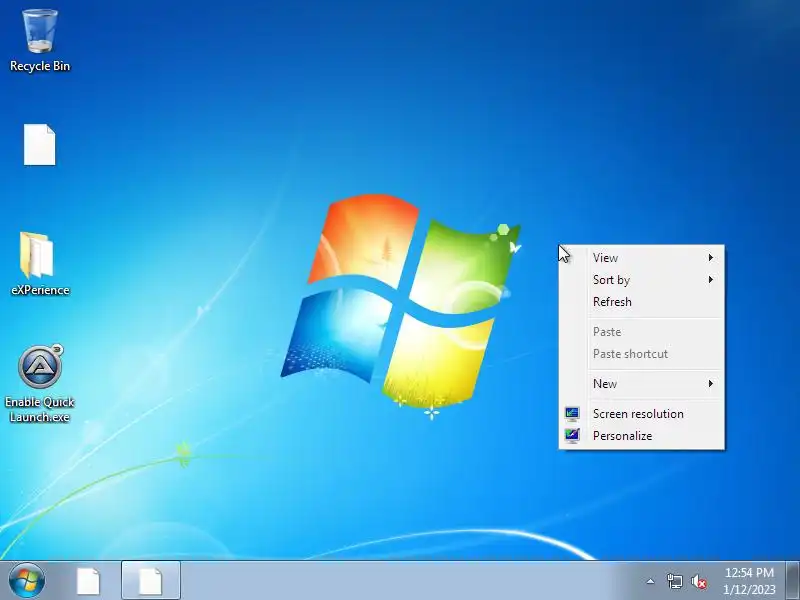Choose Refresh from the context menu
800x600 pixels.
click(x=641, y=302)
